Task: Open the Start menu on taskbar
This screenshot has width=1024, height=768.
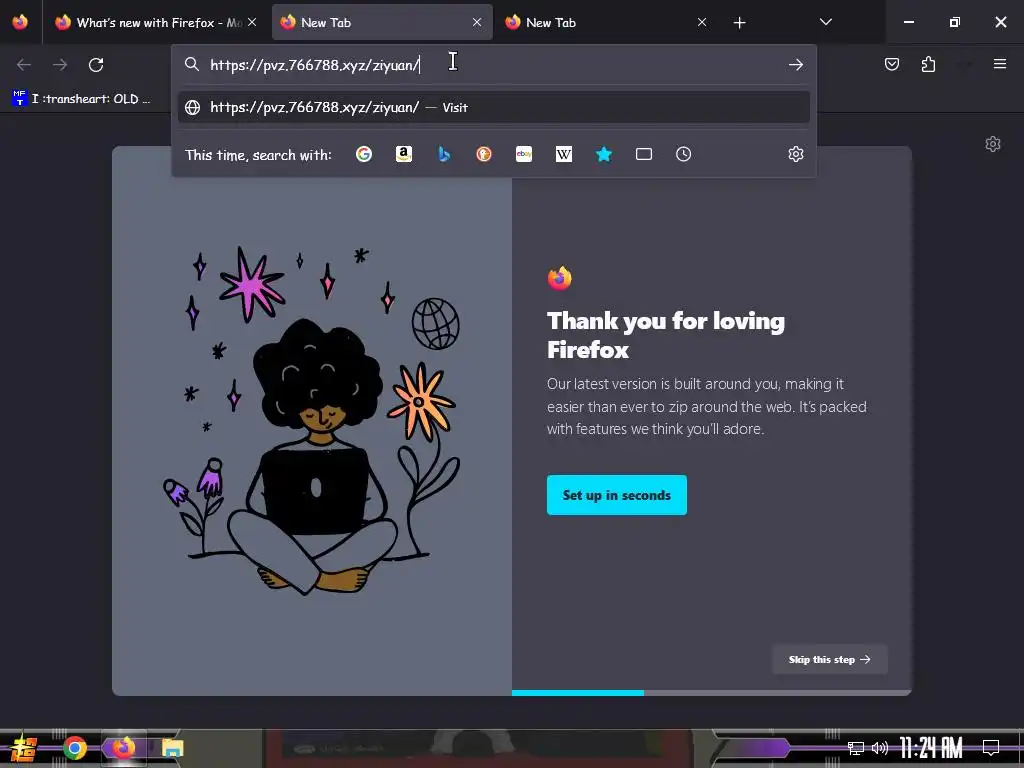Action: (24, 748)
